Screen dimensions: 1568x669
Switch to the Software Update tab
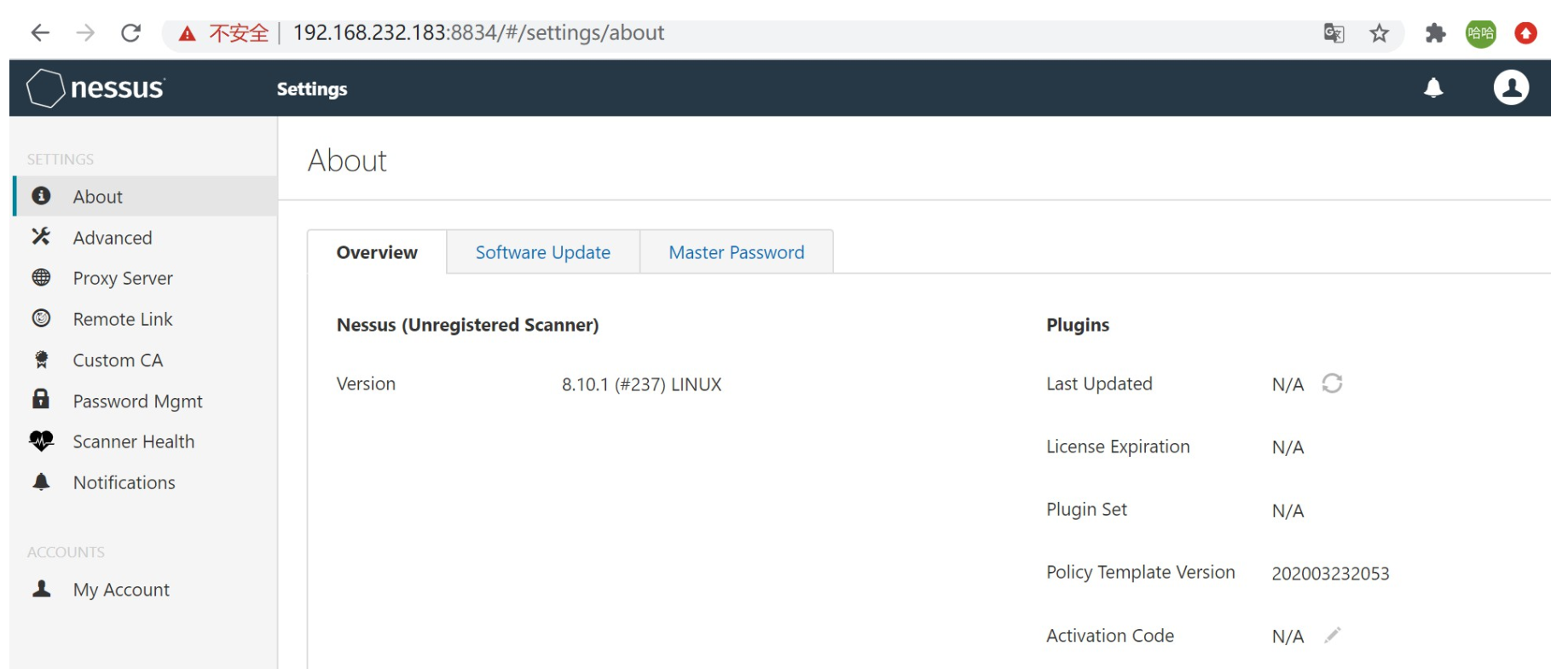[543, 252]
